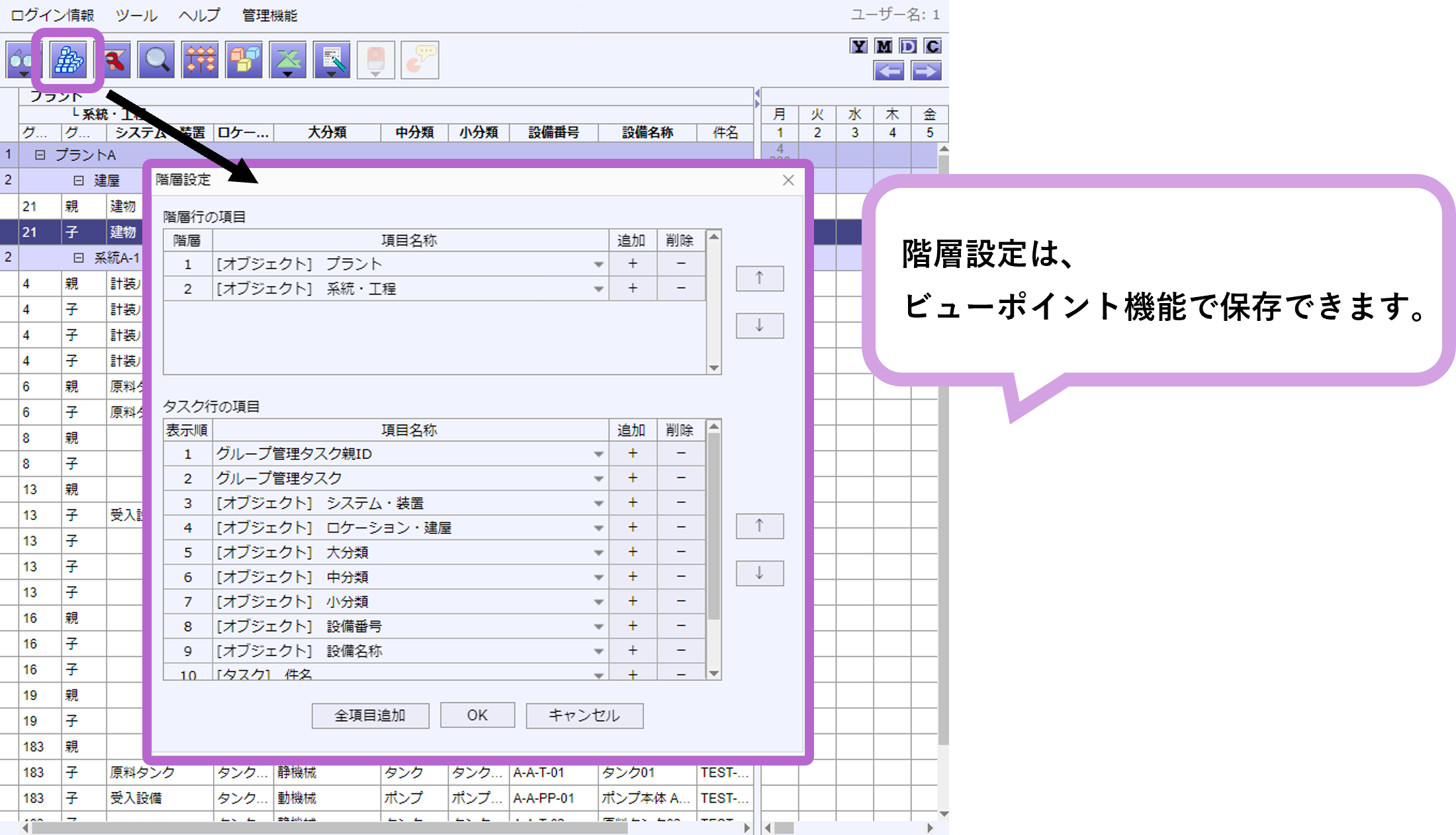Image resolution: width=1456 pixels, height=835 pixels.
Task: Move calendar forward with right arrow
Action: coord(927,71)
